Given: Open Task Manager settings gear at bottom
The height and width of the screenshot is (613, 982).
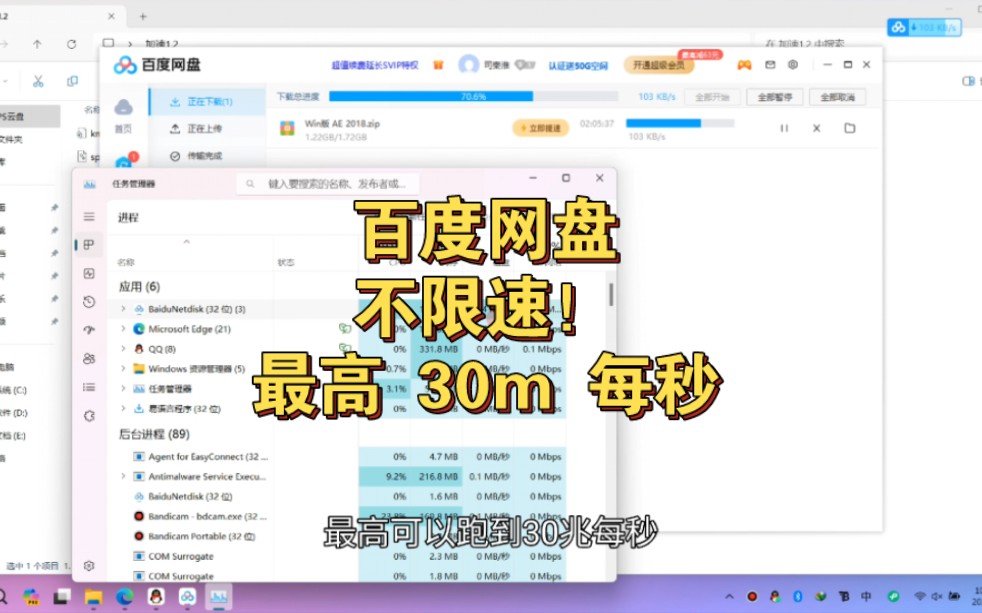Looking at the screenshot, I should point(89,565).
